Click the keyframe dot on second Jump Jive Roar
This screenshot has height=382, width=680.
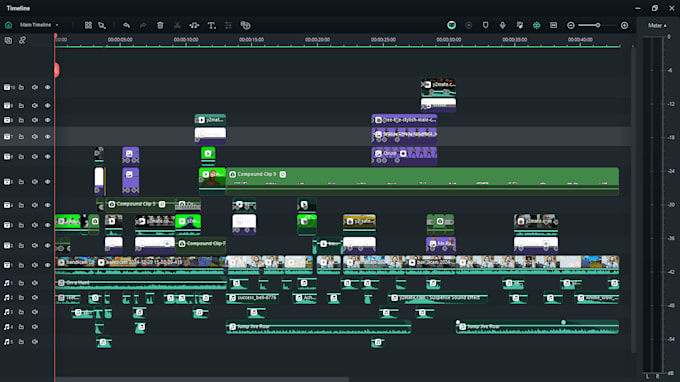click(x=563, y=322)
